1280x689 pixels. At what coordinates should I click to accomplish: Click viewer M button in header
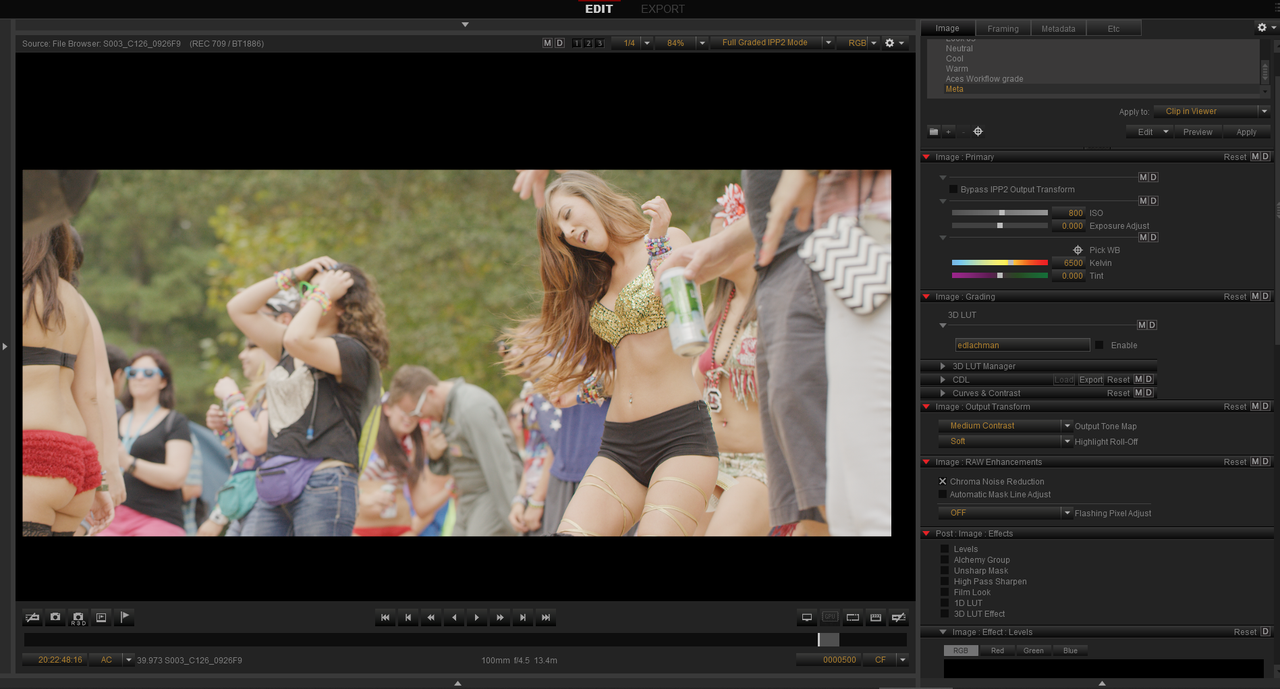547,43
